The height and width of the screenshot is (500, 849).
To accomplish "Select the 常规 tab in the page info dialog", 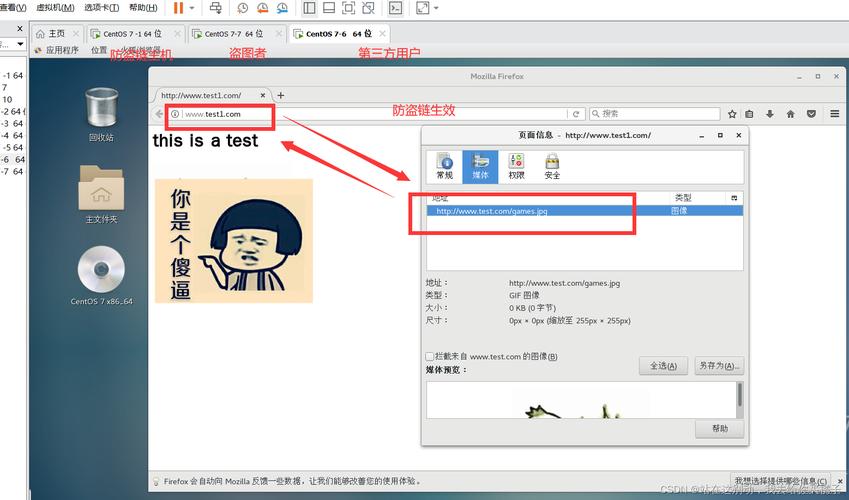I will point(445,167).
